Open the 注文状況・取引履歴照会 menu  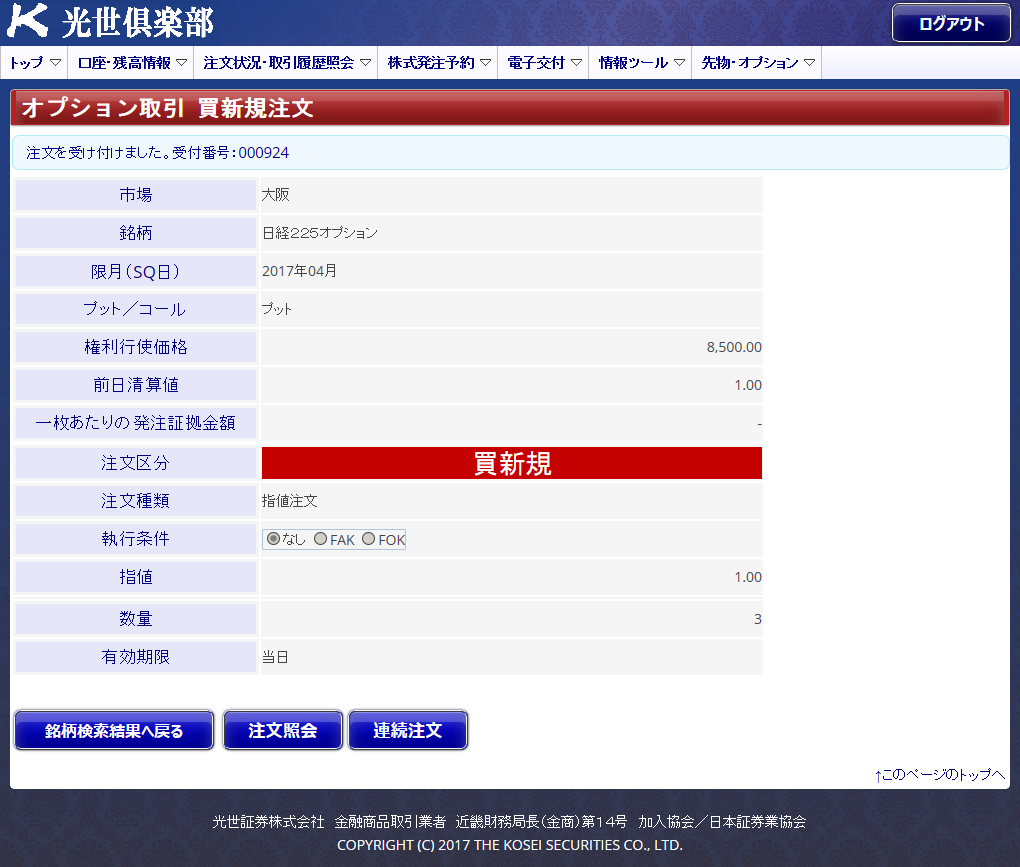(x=286, y=62)
